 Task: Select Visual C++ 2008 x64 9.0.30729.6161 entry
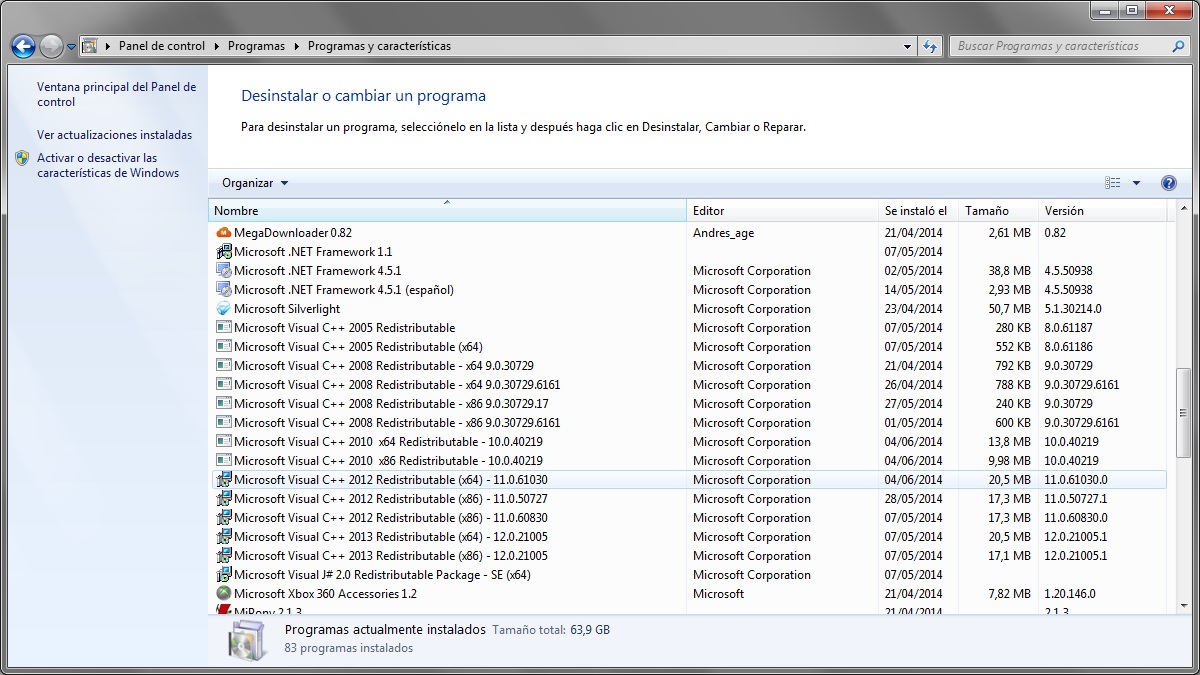click(x=397, y=385)
